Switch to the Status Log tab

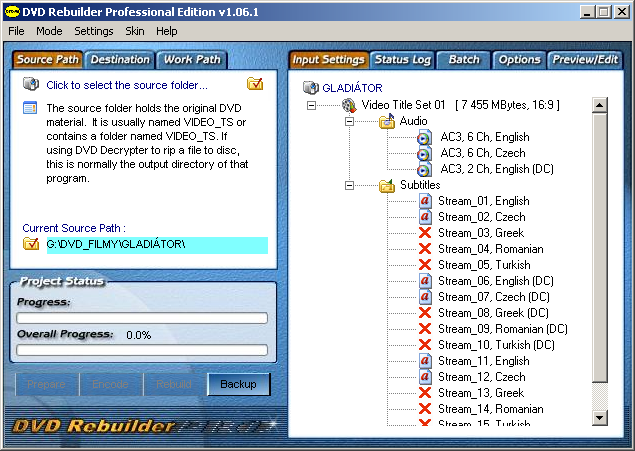(x=403, y=60)
